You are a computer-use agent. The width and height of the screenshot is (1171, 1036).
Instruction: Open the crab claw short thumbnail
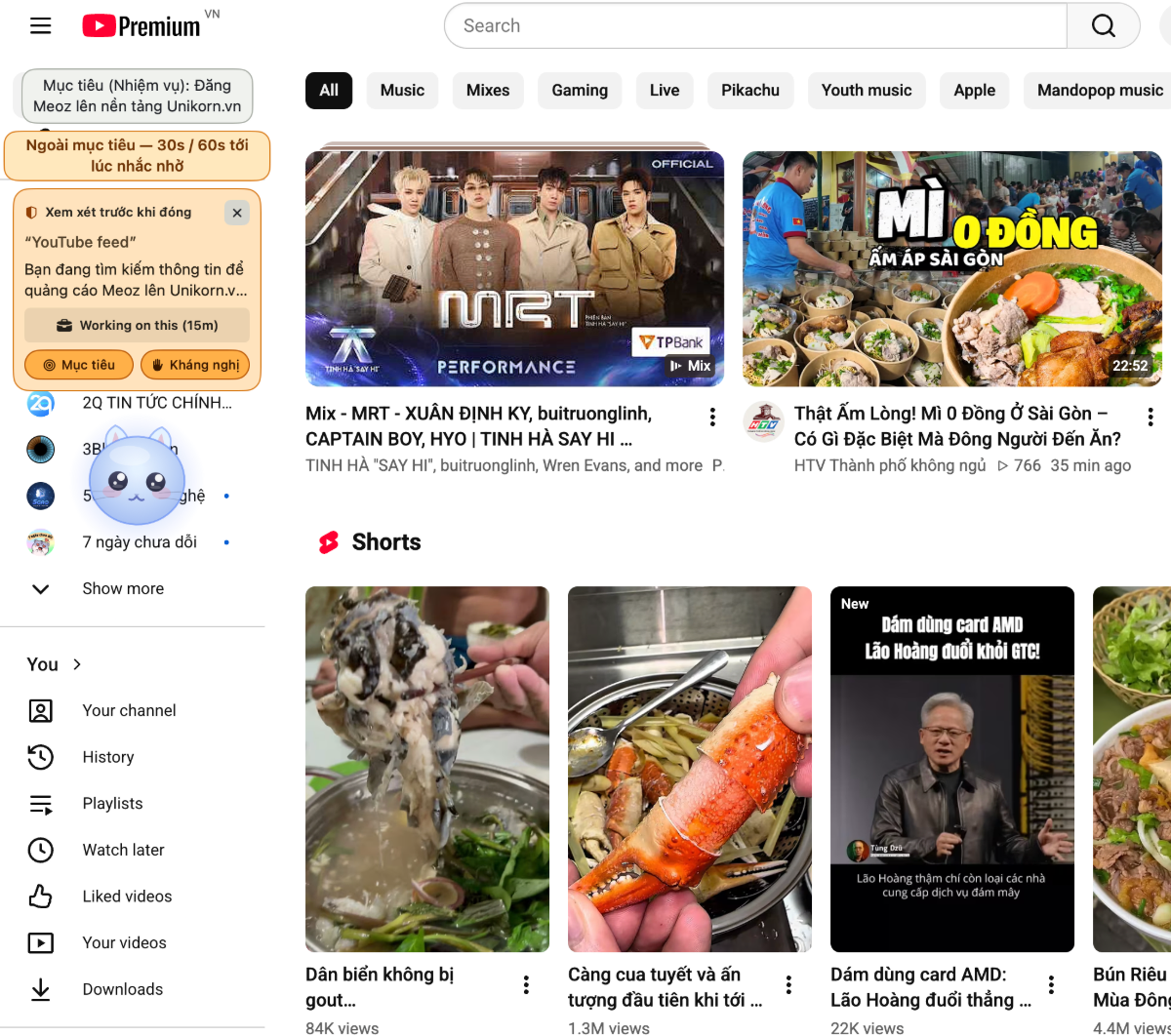[690, 769]
